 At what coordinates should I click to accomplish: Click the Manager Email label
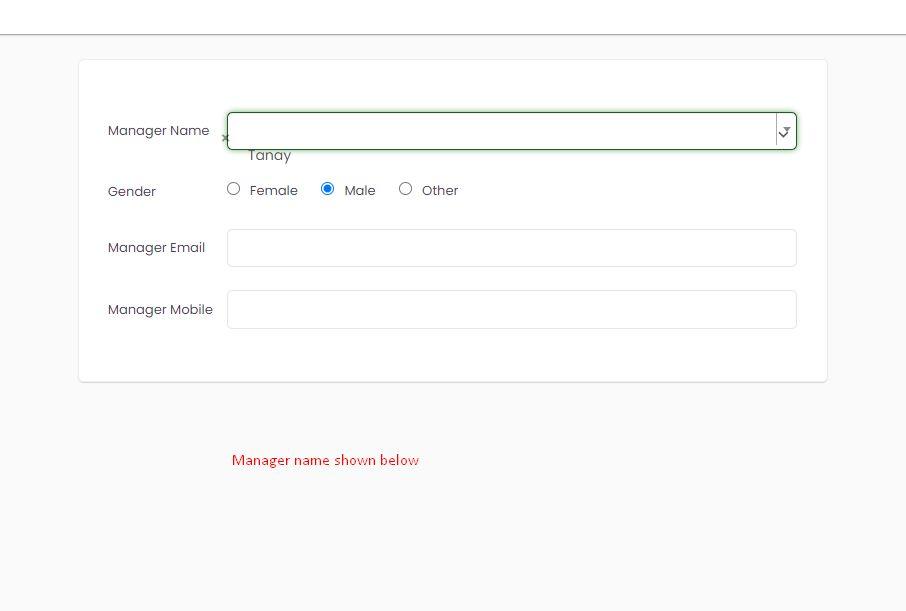pos(157,247)
